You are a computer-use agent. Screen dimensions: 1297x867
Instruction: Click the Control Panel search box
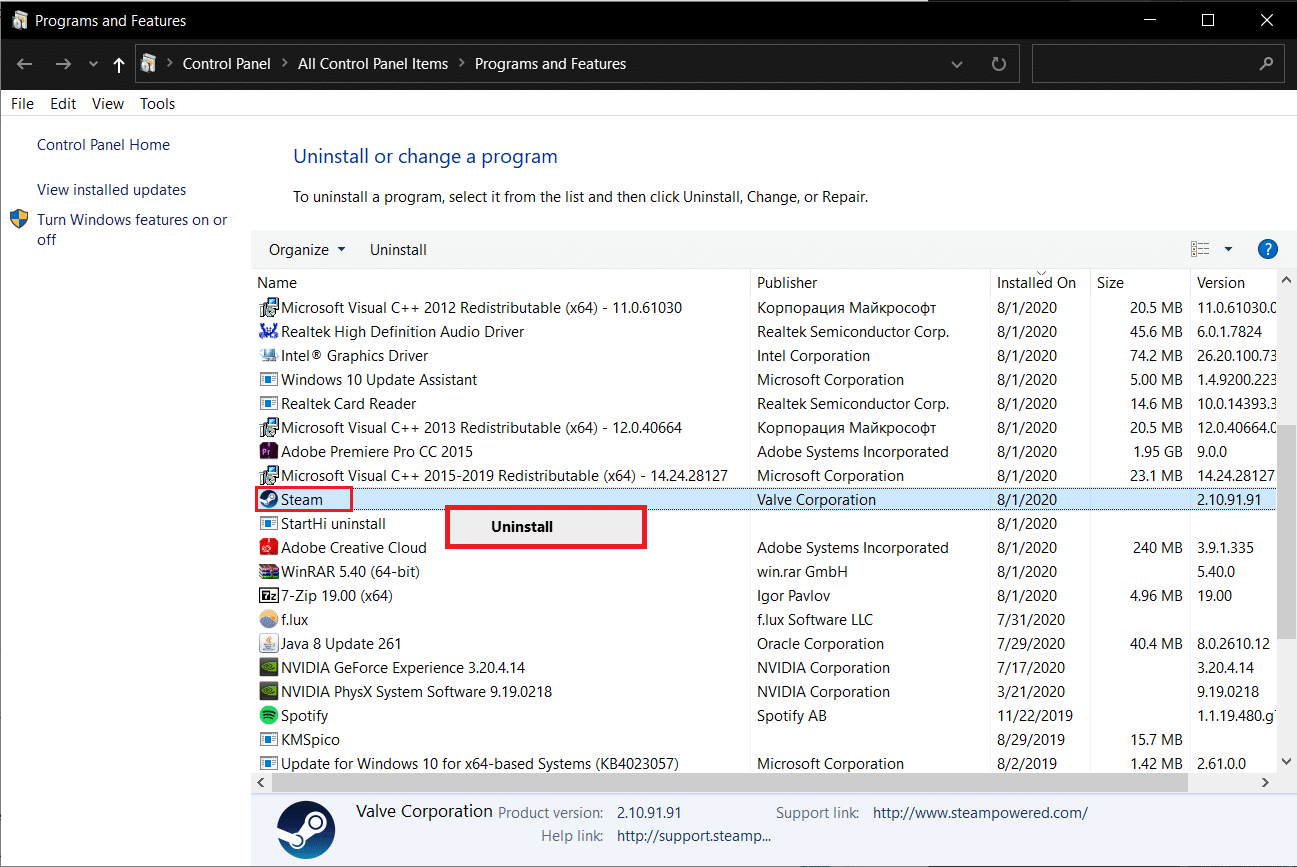[x=1145, y=64]
